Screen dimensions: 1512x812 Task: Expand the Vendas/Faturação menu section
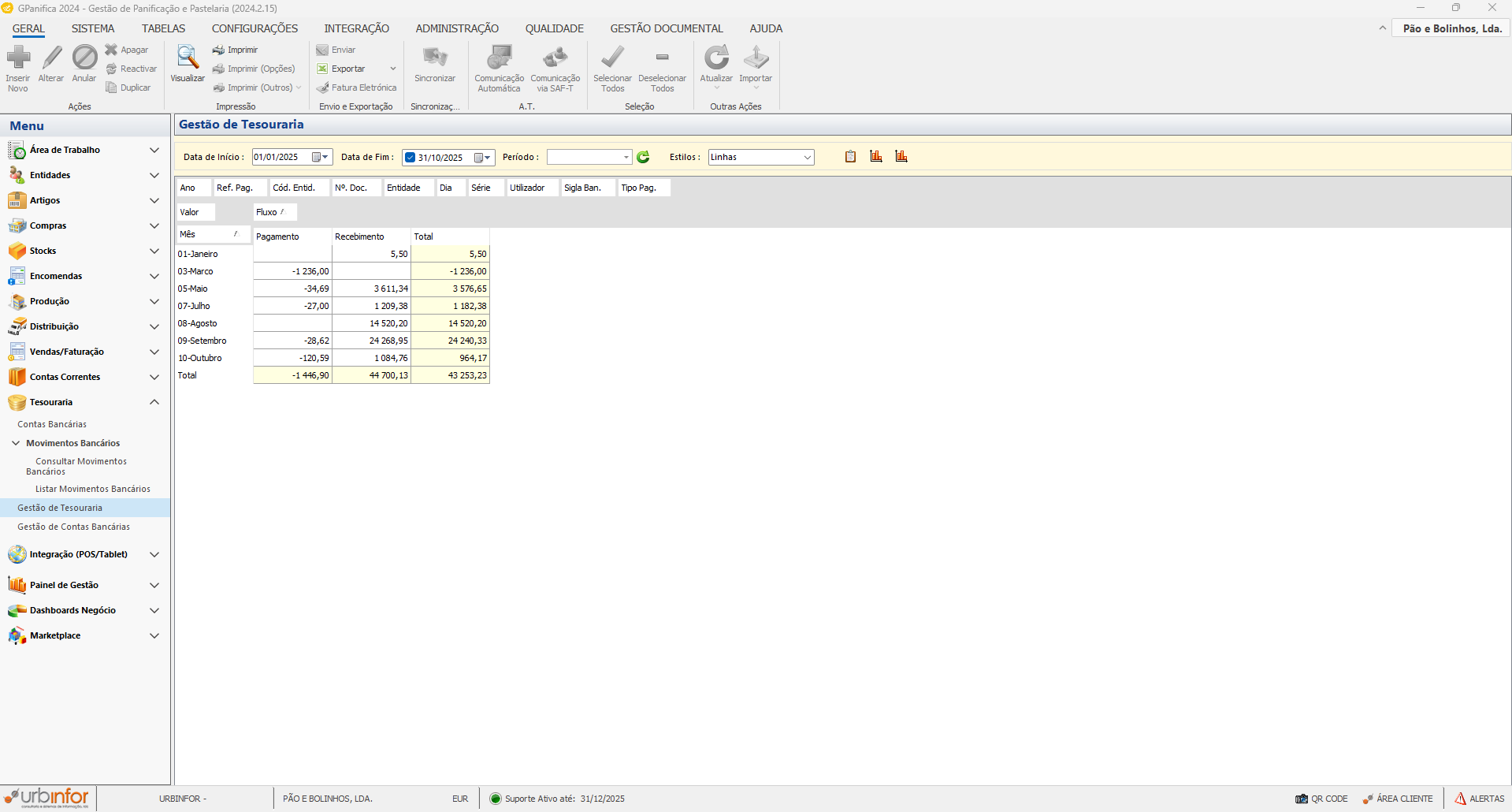(x=154, y=352)
